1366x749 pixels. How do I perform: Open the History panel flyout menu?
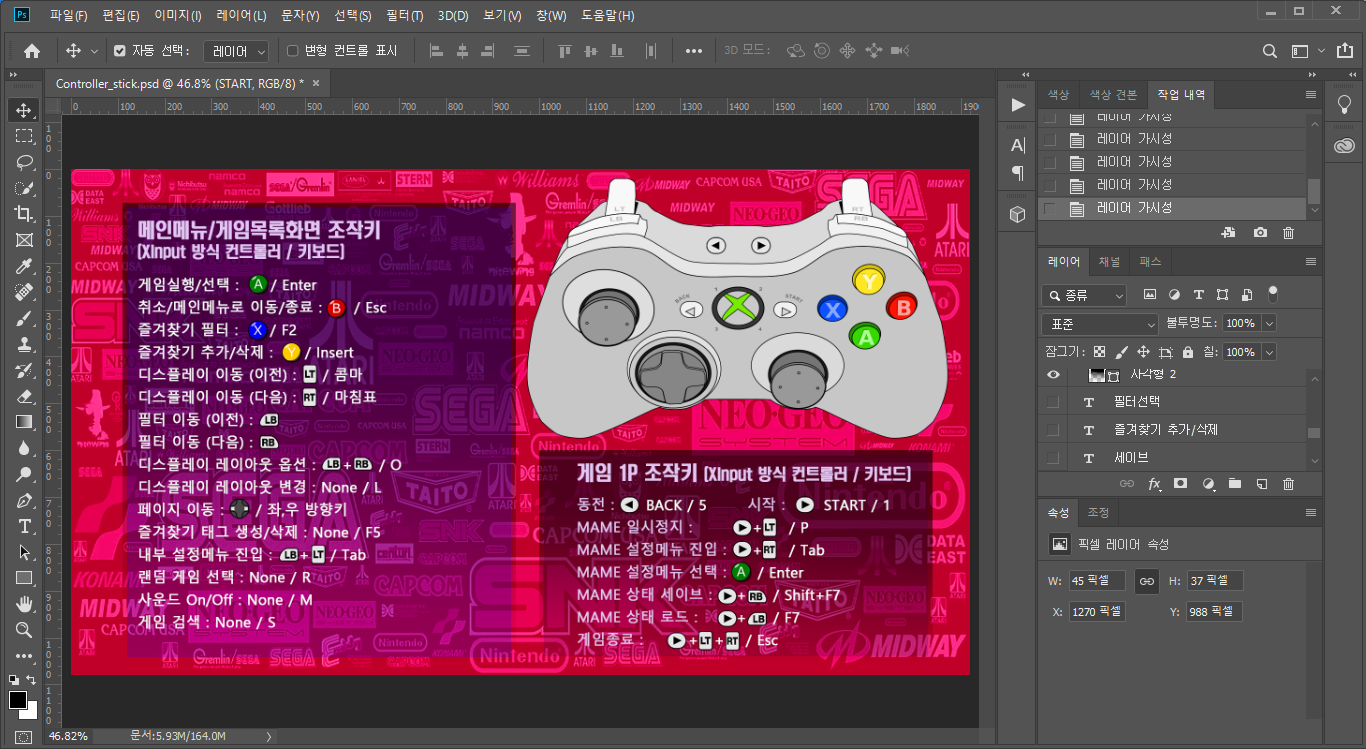(1311, 95)
